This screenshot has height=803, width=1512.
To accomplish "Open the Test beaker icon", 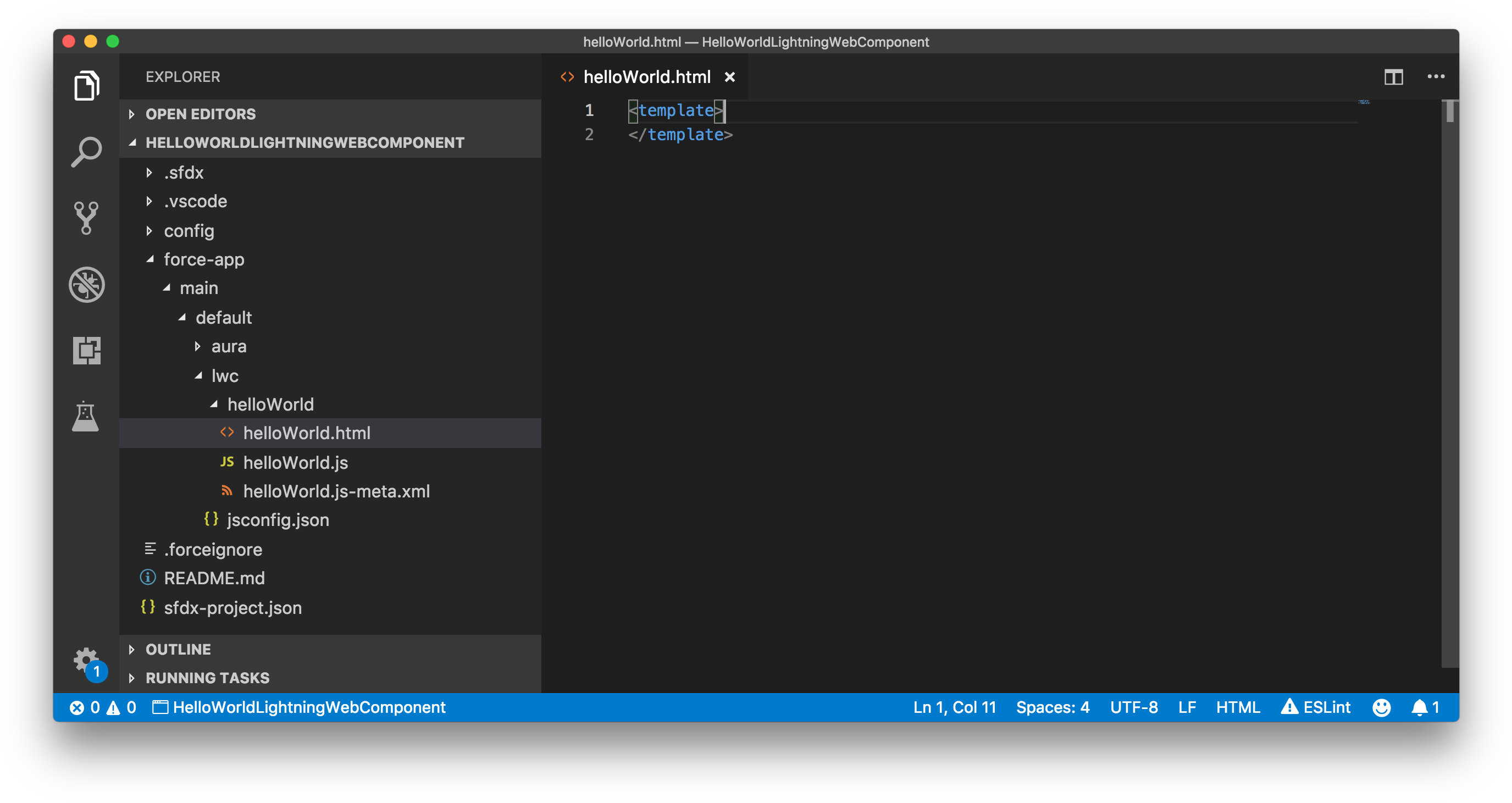I will pyautogui.click(x=86, y=417).
